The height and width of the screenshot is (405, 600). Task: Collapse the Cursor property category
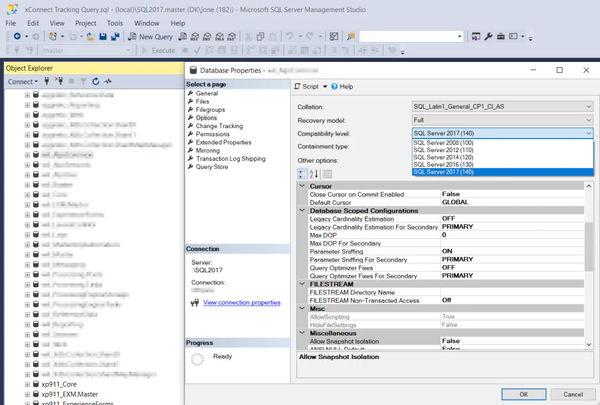point(302,186)
